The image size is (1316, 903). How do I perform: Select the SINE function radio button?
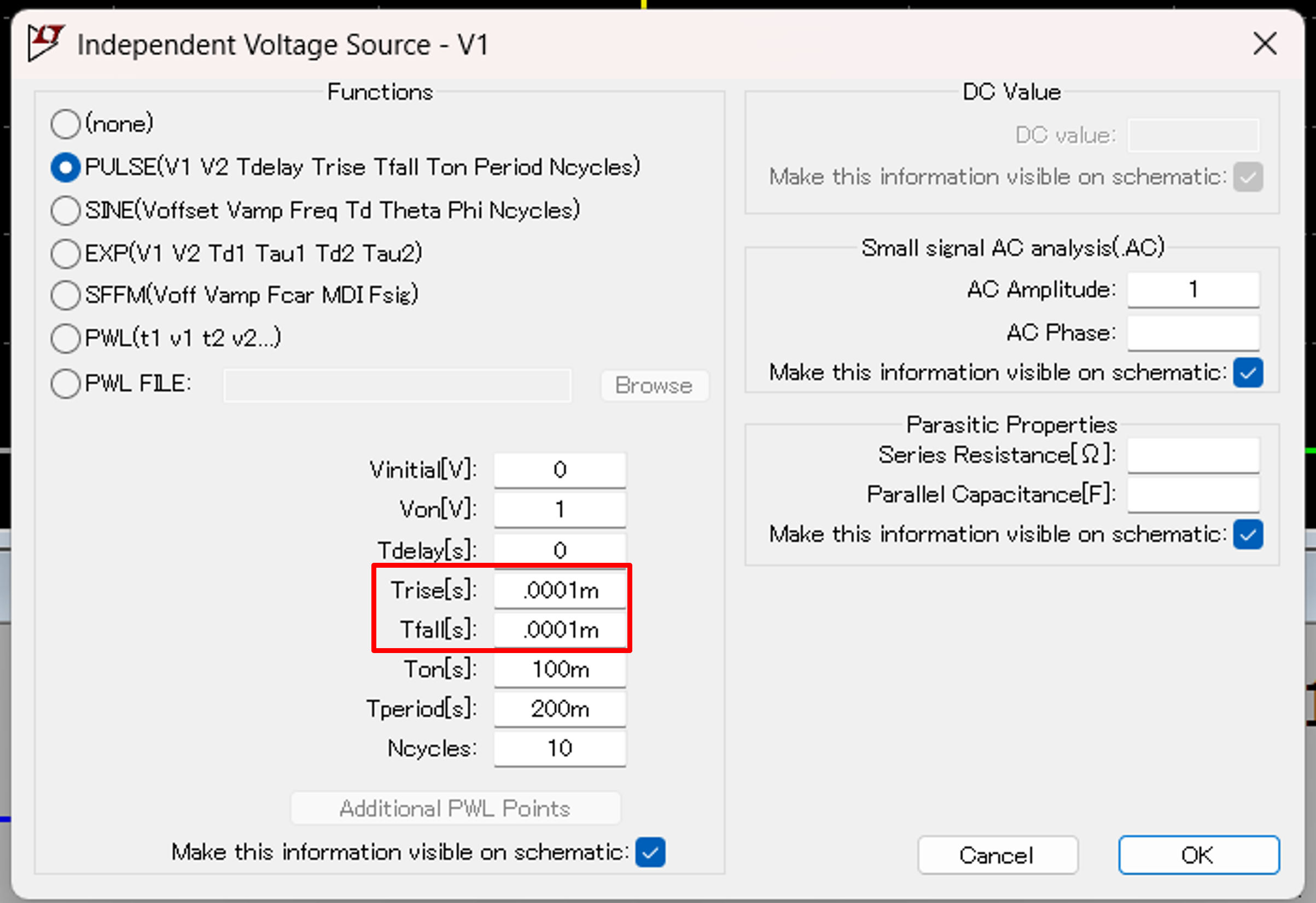(x=66, y=211)
